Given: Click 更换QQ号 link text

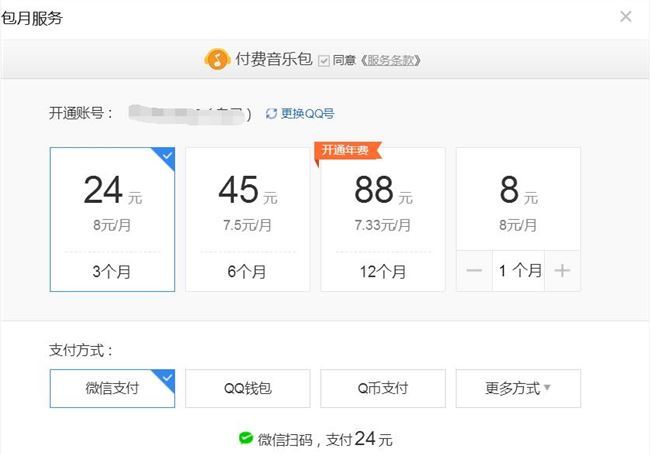Looking at the screenshot, I should (308, 113).
